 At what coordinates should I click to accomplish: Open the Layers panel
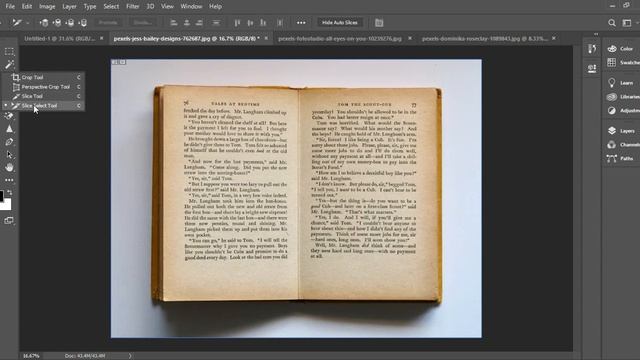622,131
